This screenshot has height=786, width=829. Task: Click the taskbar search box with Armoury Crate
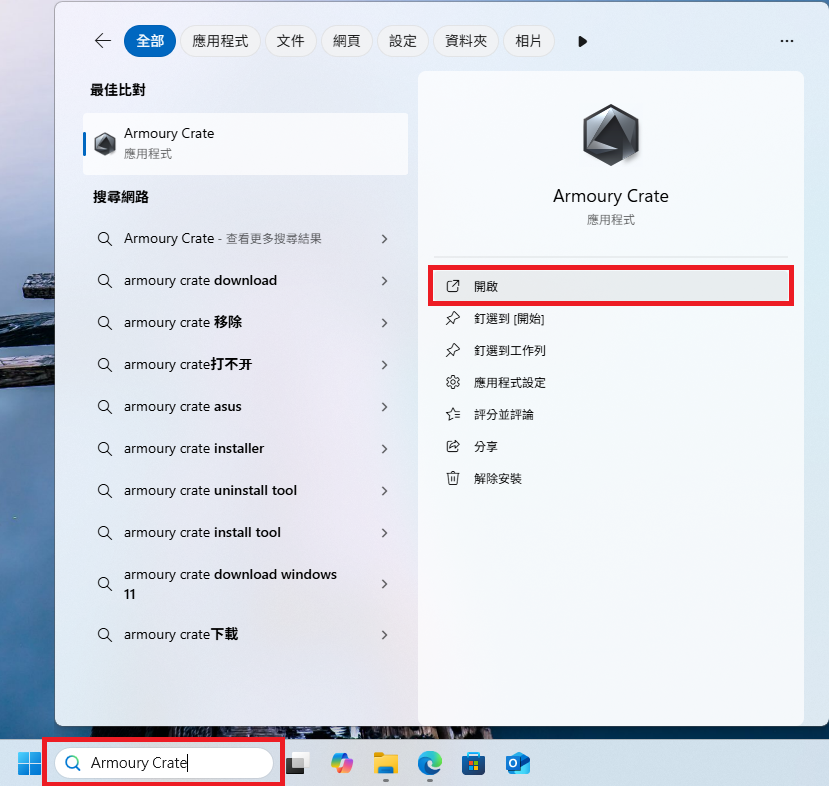pos(163,763)
